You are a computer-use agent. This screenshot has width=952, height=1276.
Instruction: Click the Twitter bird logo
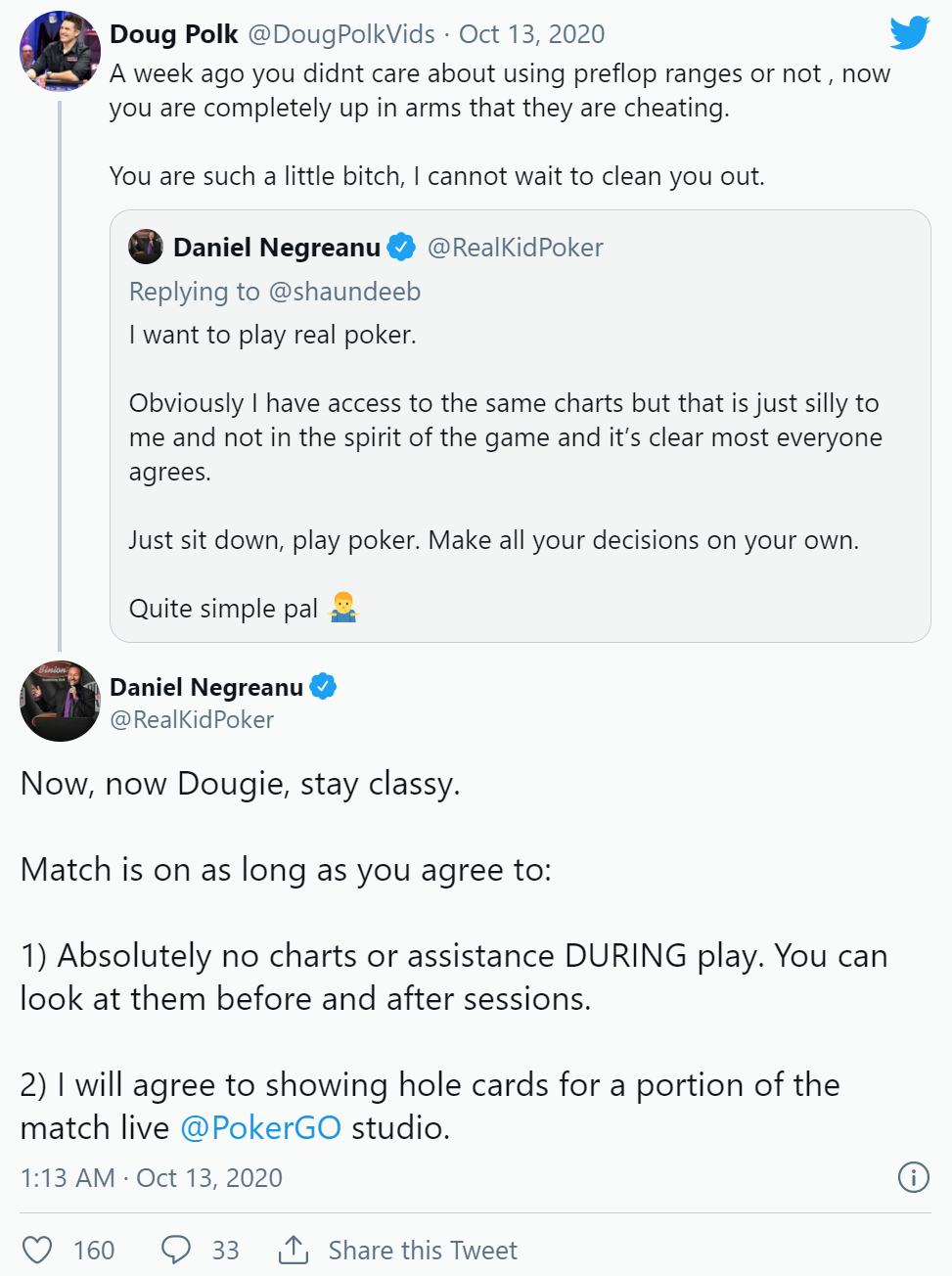coord(909,33)
